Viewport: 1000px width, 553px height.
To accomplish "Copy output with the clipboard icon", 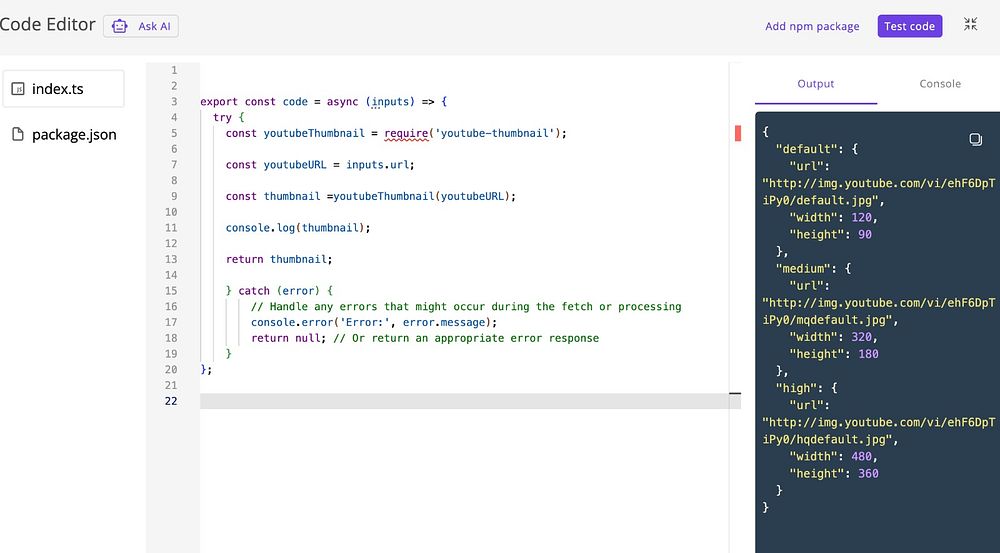I will 975,139.
